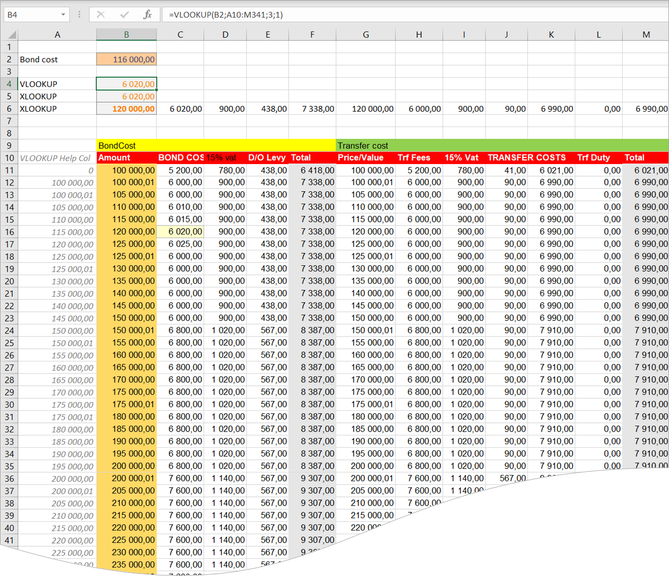Image resolution: width=669 pixels, height=576 pixels.
Task: Click cell B4 showing 6 020,00
Action: 126,84
